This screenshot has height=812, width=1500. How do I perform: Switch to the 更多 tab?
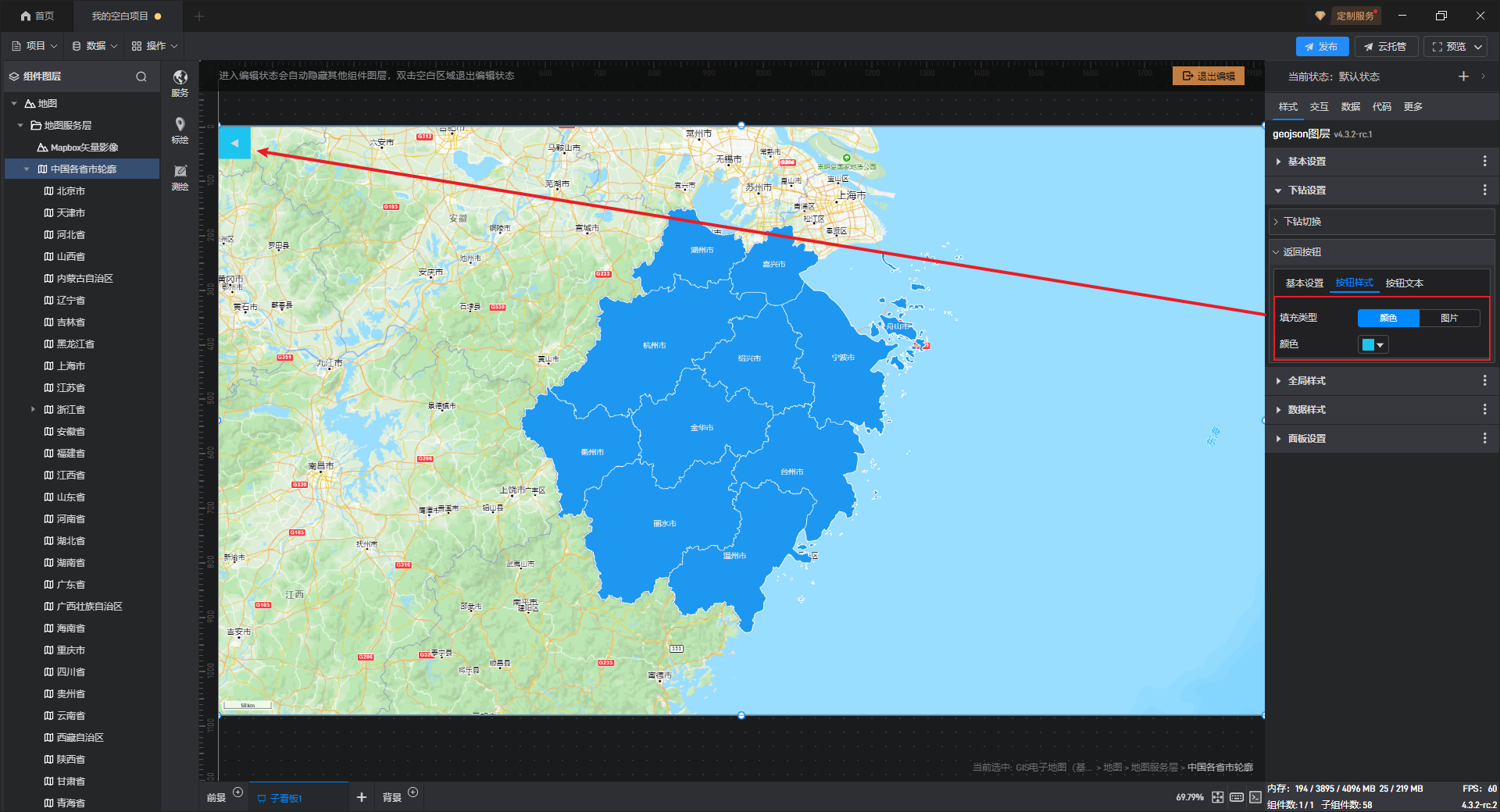1413,107
